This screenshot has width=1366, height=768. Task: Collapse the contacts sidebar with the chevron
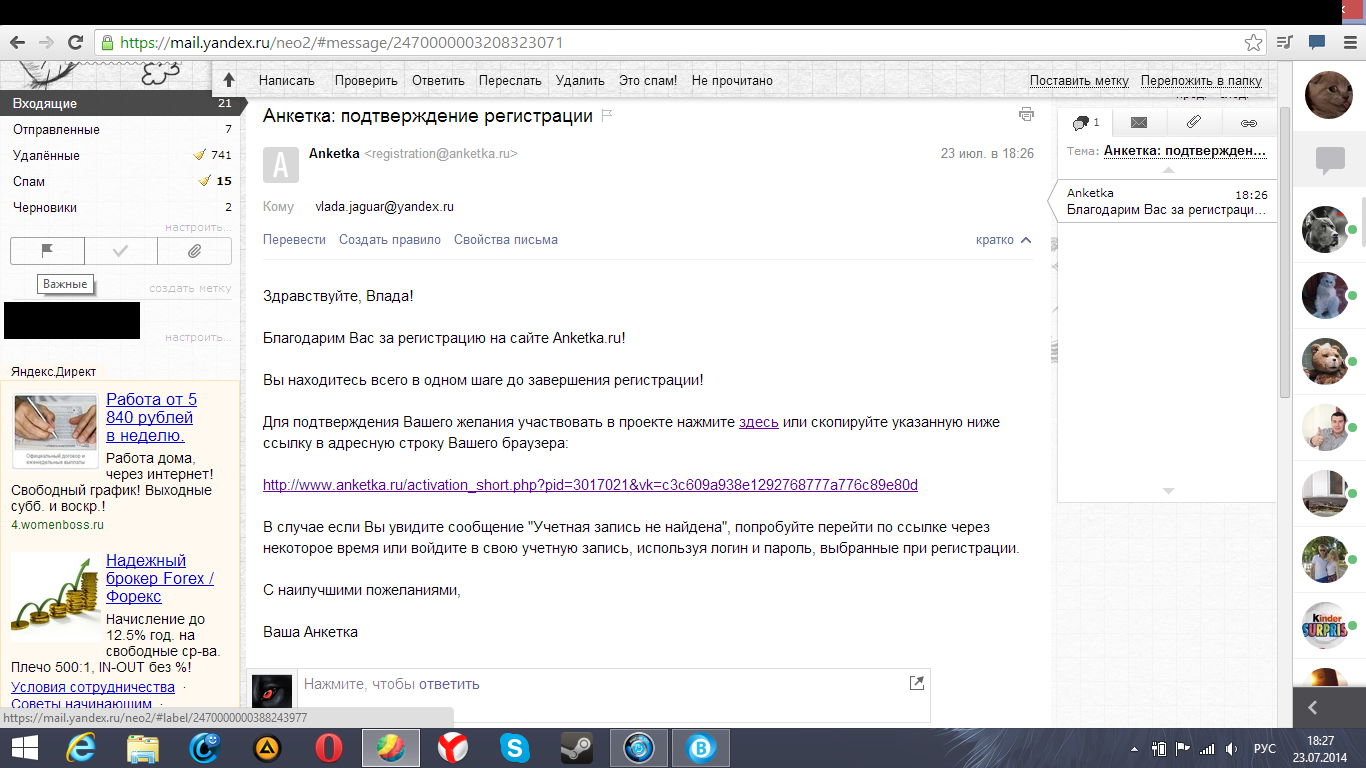1312,708
